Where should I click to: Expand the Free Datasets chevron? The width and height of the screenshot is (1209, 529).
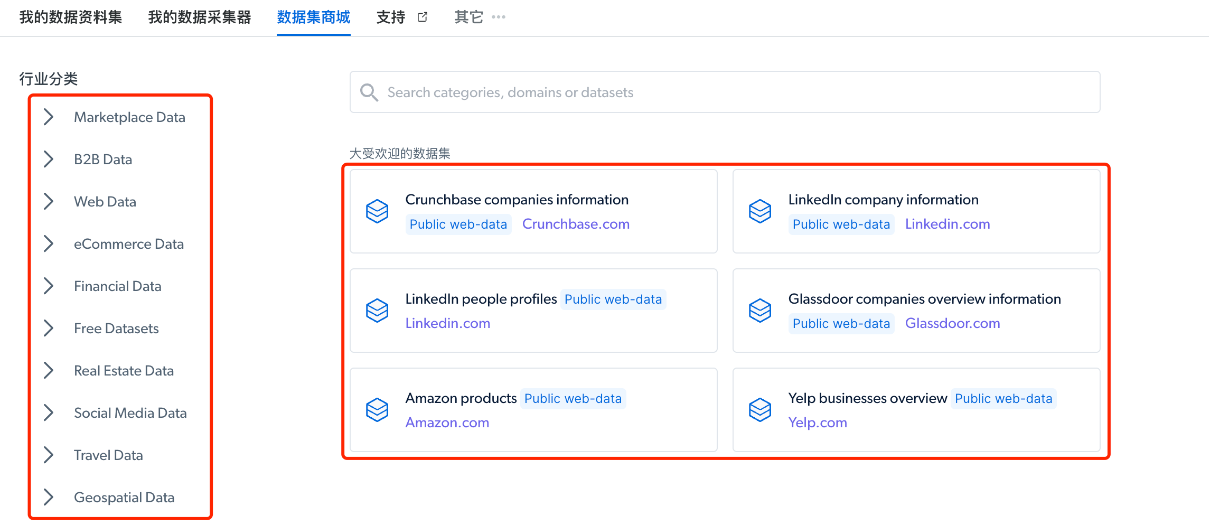(x=48, y=328)
